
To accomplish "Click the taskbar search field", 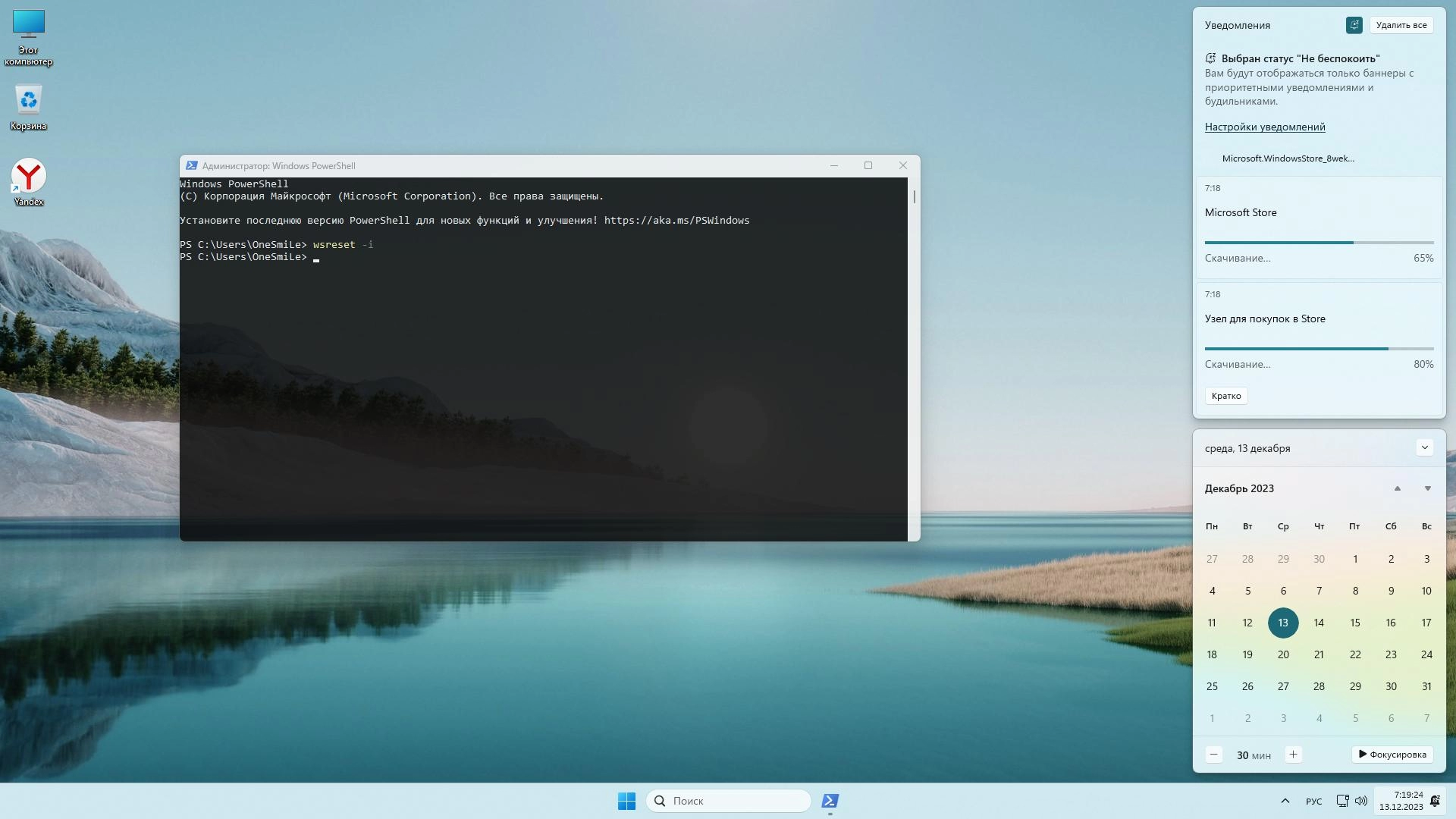I will [728, 801].
